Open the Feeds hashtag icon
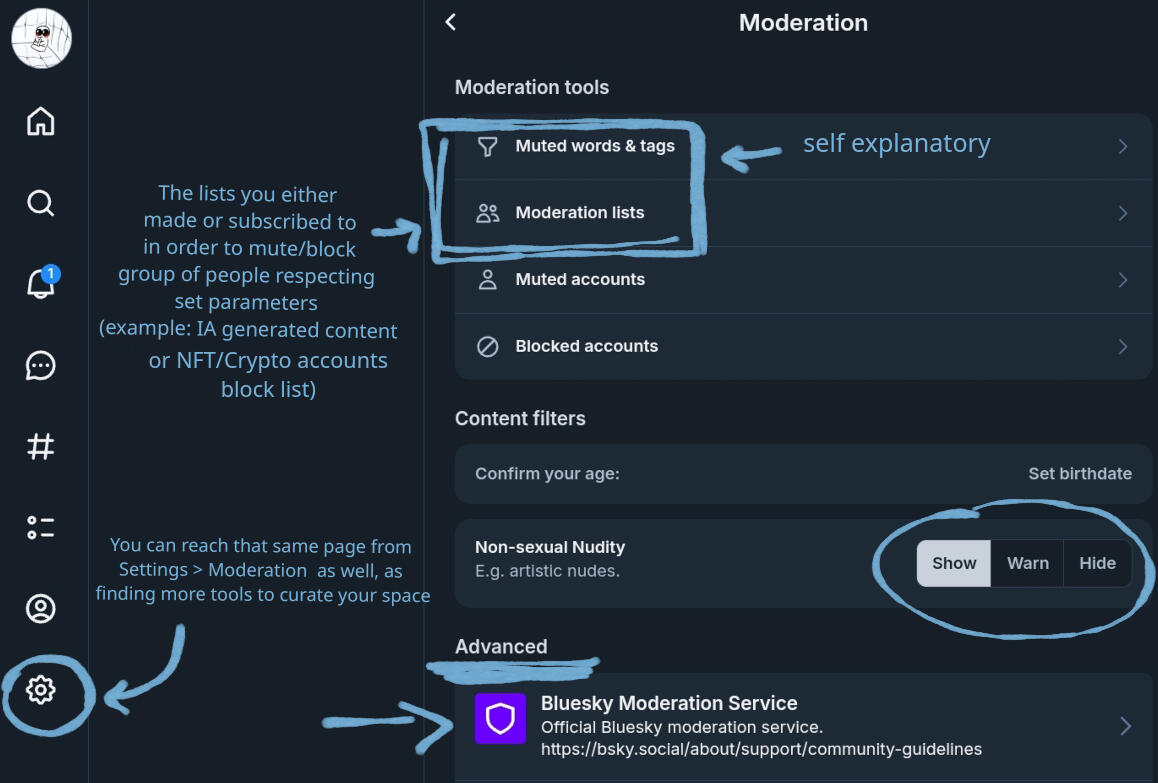The width and height of the screenshot is (1158, 783). (x=40, y=447)
